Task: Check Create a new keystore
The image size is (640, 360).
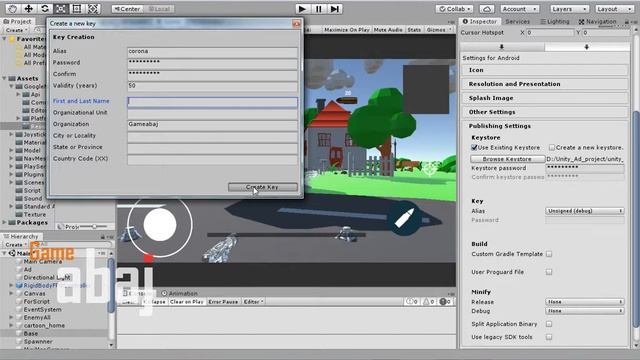Action: point(552,147)
